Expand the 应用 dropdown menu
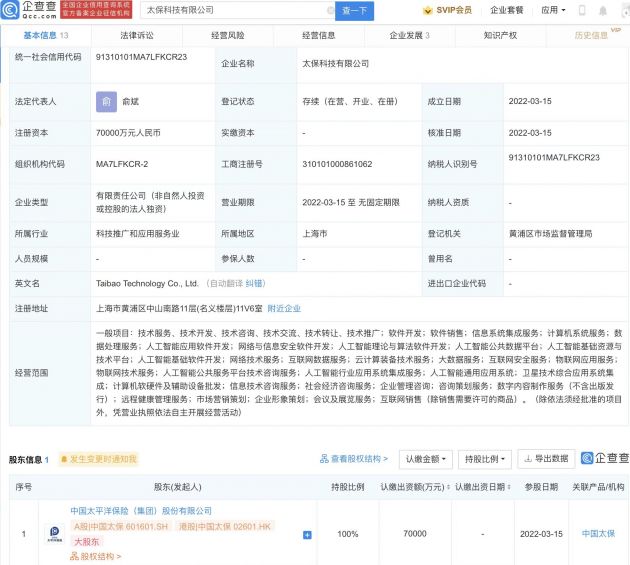The image size is (630, 565). (x=553, y=10)
